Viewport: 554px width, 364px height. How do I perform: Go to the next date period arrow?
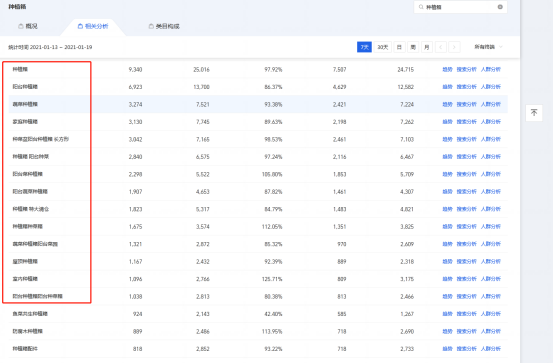click(454, 47)
